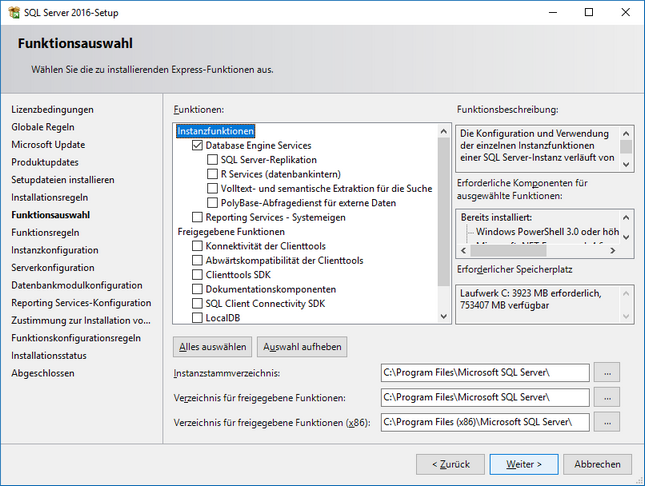Browse for Instanzstammverzeichnis folder
Screen dimensions: 645x486
(x=607, y=373)
